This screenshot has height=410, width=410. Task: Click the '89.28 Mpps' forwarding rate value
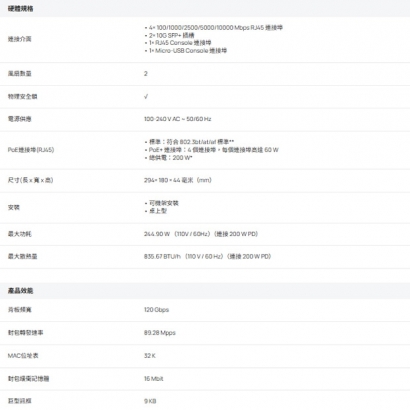(160, 333)
